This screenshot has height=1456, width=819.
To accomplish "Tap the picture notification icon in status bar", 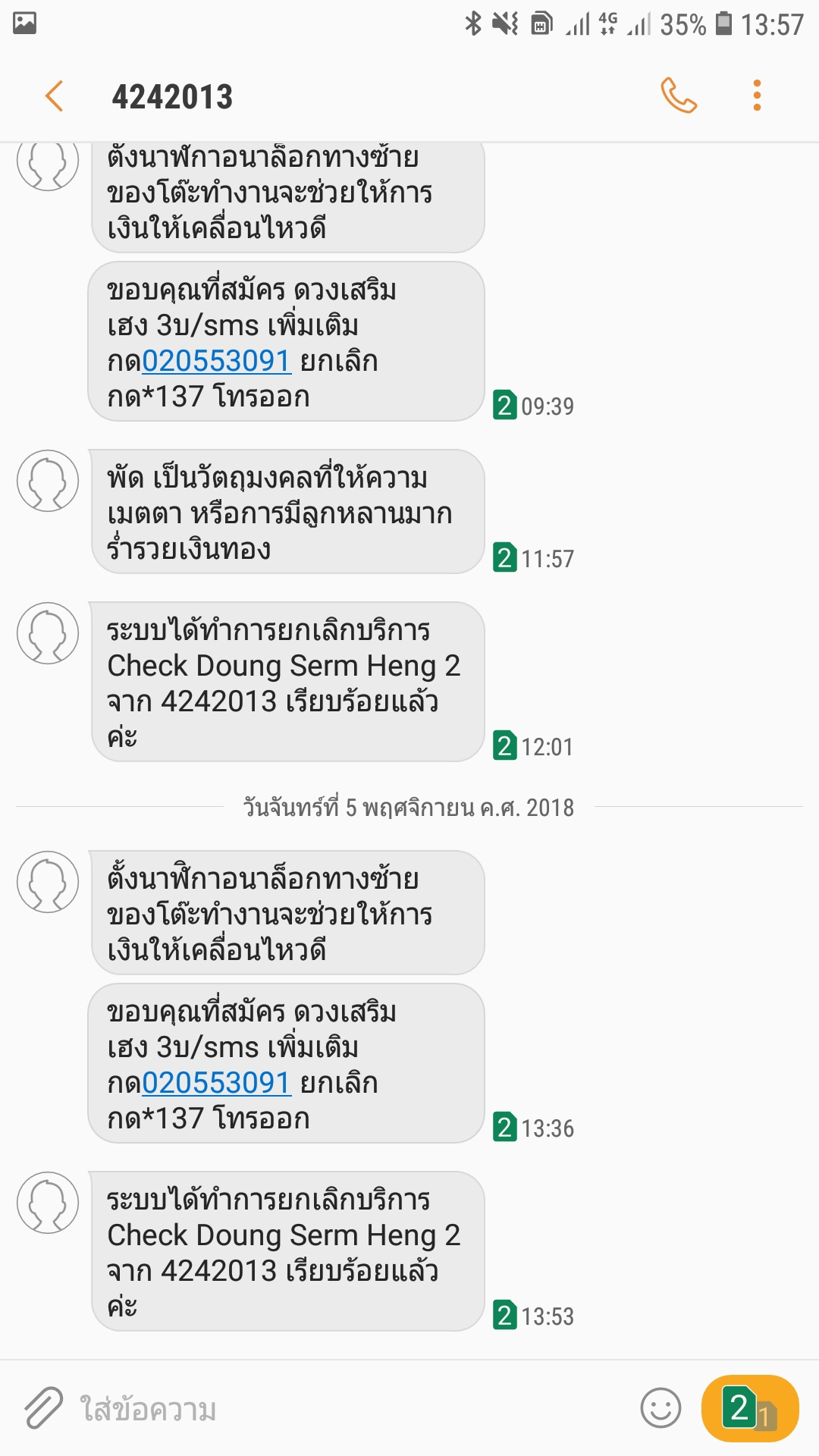I will coord(25,23).
